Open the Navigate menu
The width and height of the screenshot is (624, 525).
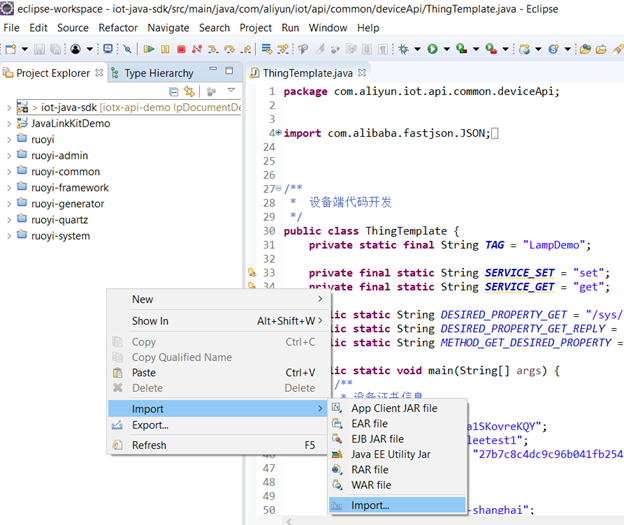tap(168, 28)
